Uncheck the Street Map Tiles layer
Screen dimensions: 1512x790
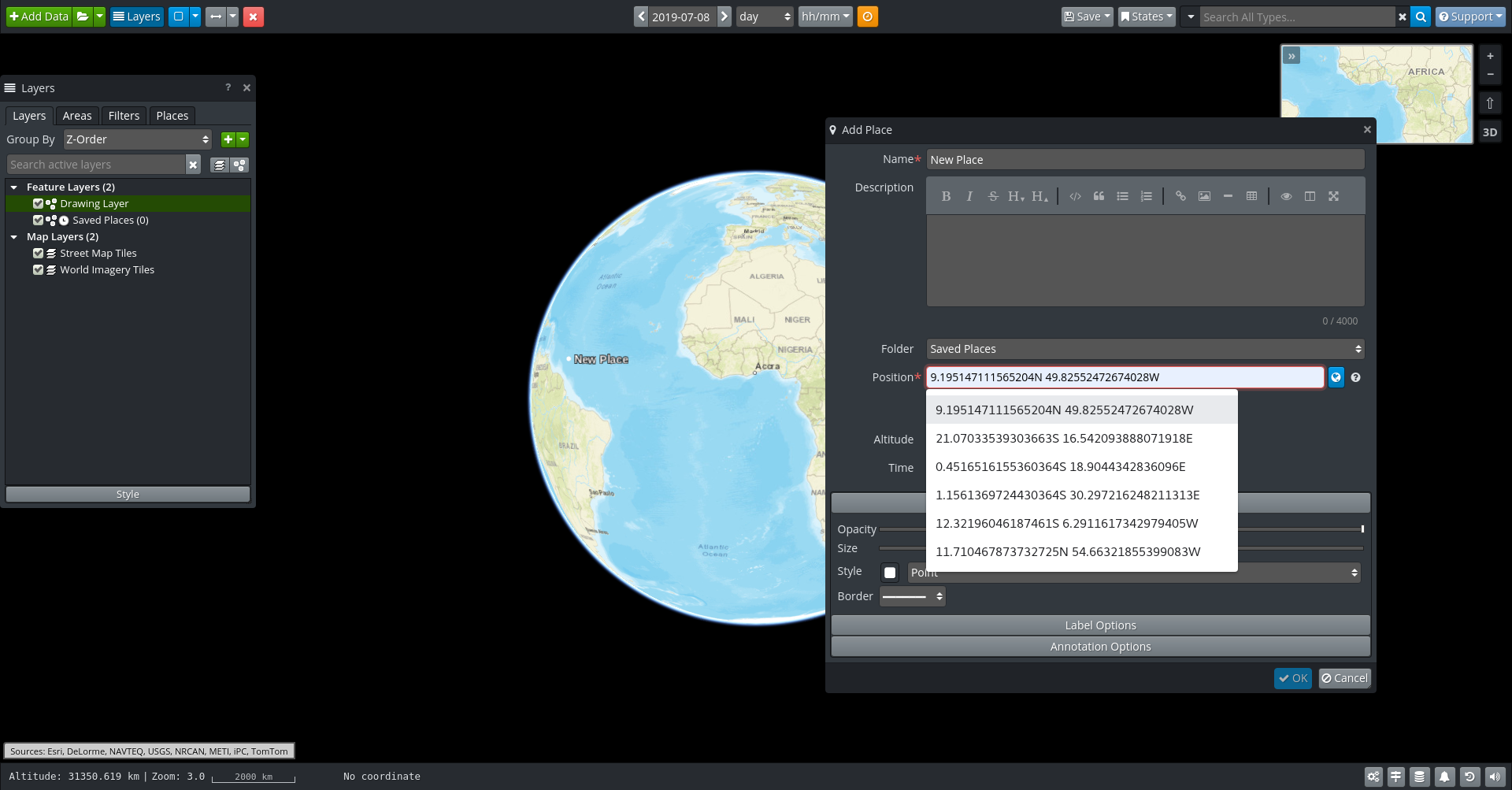pyautogui.click(x=39, y=253)
